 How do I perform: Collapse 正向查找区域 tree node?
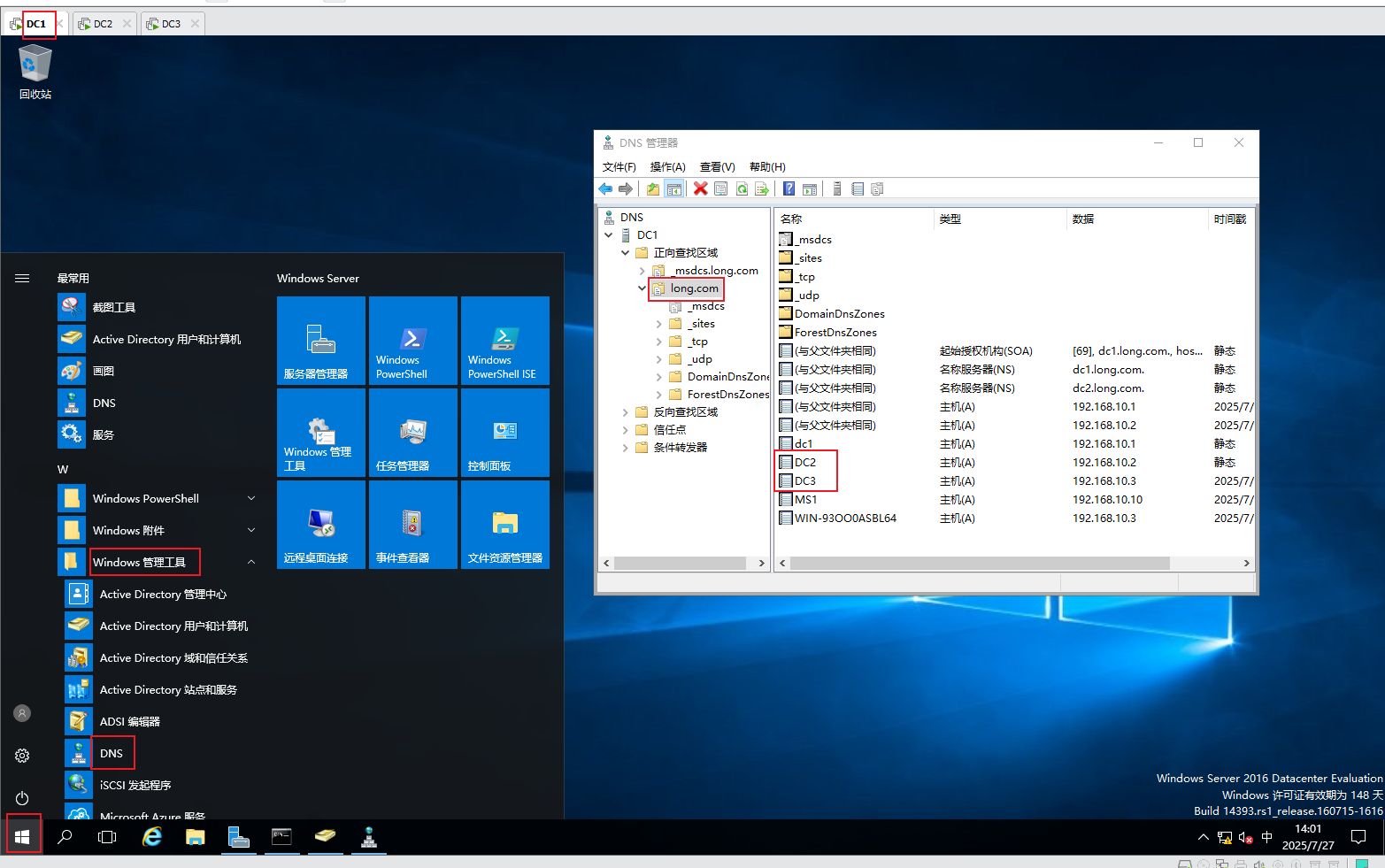pos(626,253)
